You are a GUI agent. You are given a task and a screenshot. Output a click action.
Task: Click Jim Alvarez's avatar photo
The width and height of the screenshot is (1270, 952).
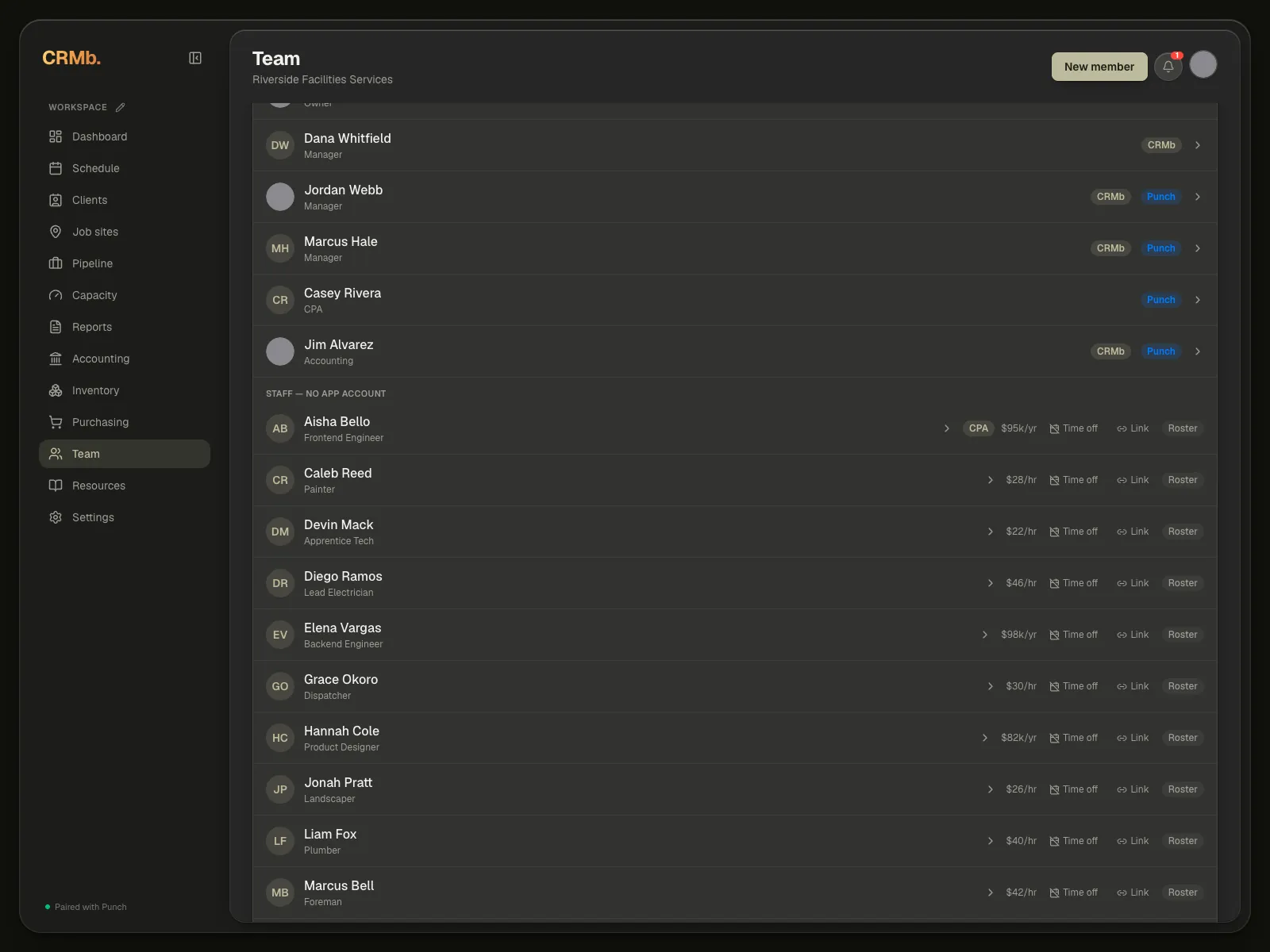click(280, 351)
